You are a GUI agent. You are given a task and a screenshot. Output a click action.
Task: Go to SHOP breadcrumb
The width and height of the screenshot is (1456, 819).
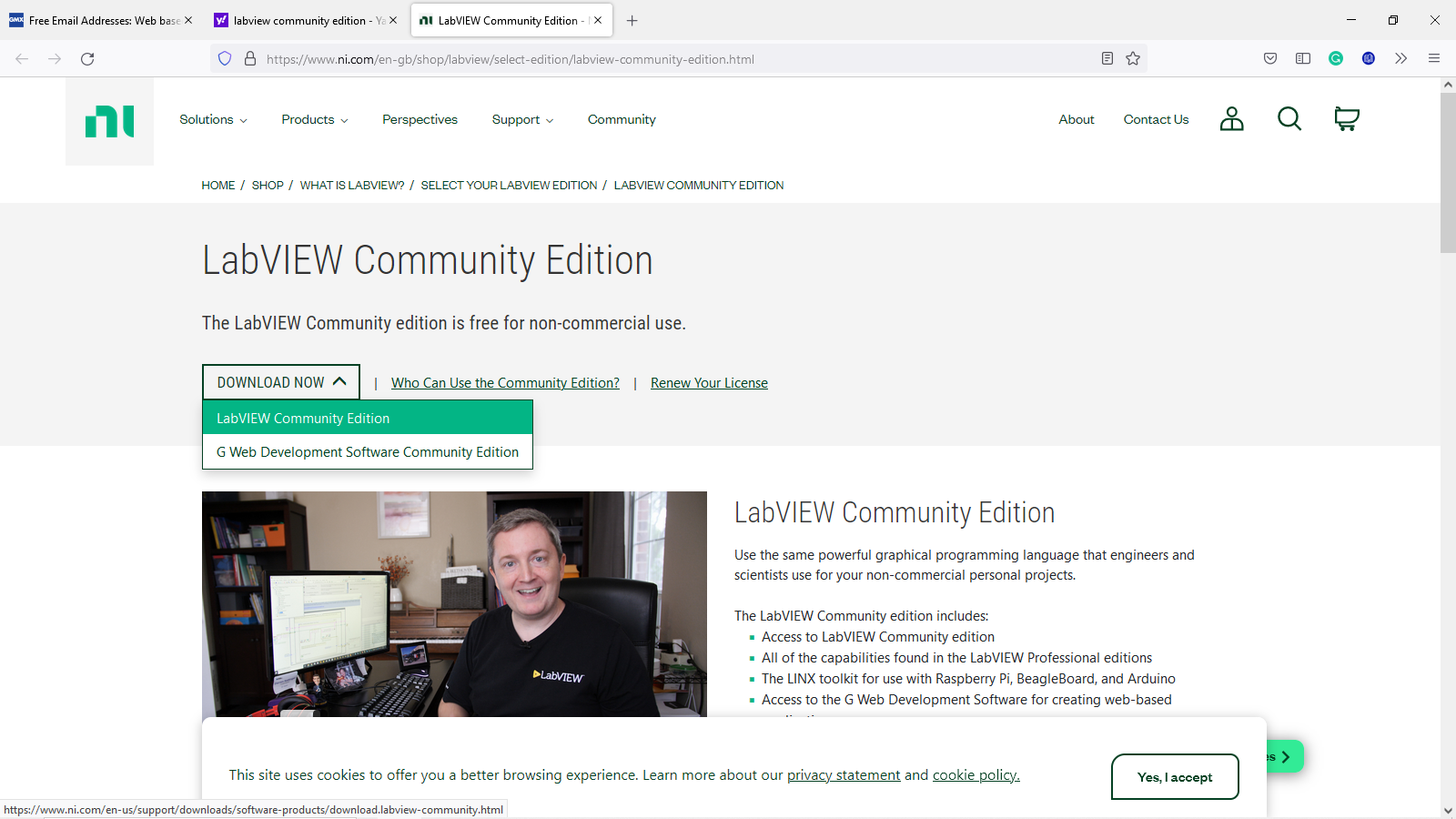pyautogui.click(x=268, y=186)
